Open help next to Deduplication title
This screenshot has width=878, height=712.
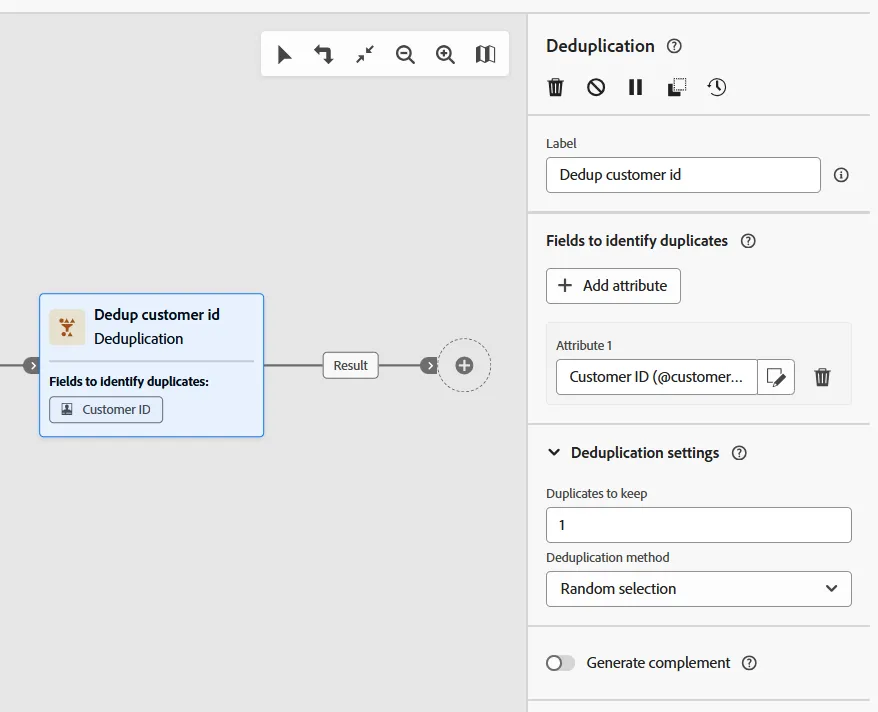(674, 46)
